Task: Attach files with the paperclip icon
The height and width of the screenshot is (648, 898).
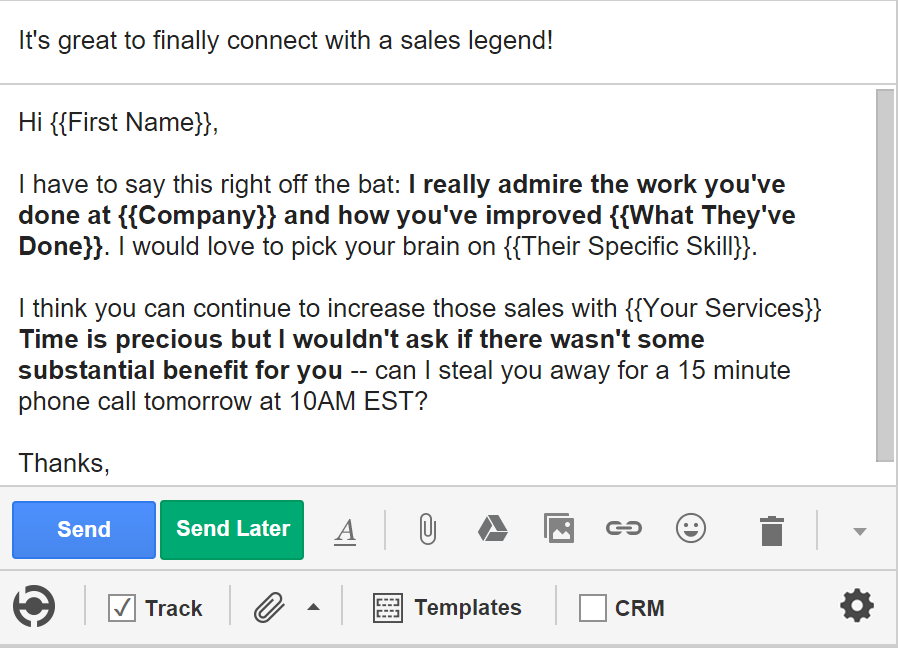Action: click(427, 529)
